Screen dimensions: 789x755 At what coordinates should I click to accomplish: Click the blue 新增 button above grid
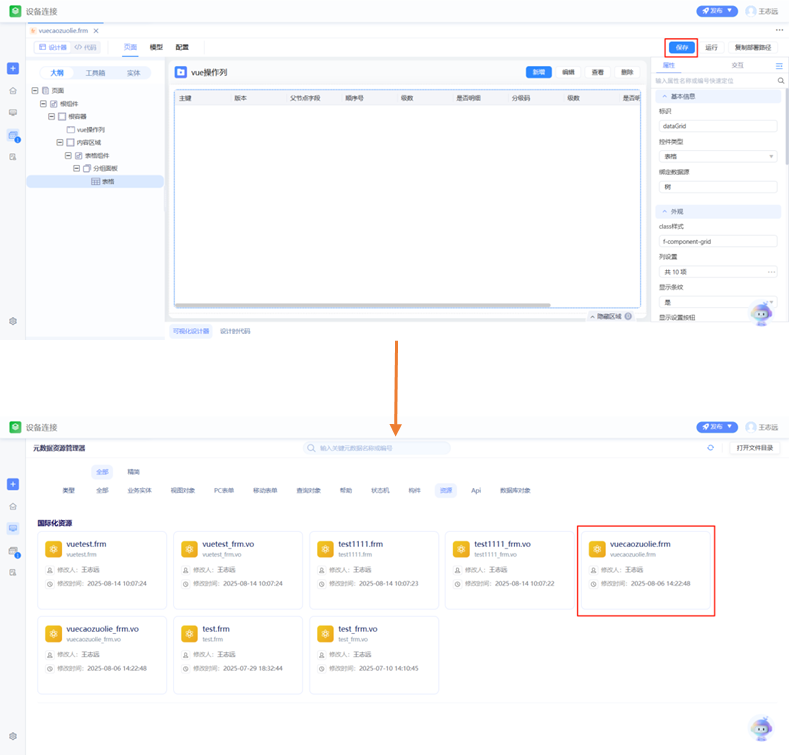(x=538, y=72)
